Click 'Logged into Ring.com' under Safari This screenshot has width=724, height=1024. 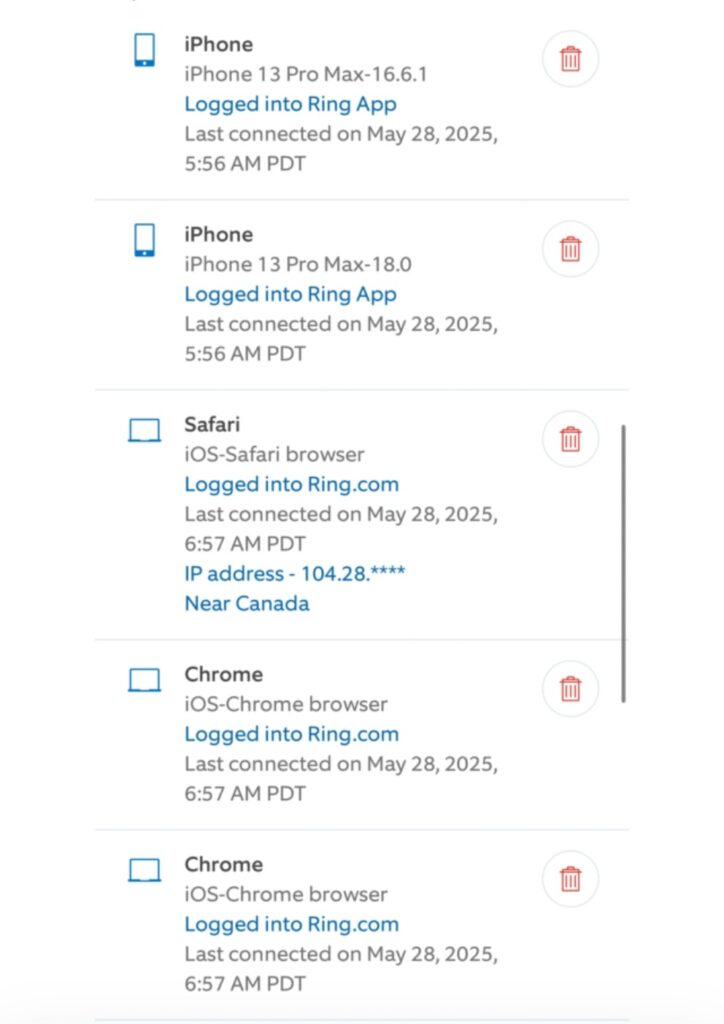[x=291, y=484]
